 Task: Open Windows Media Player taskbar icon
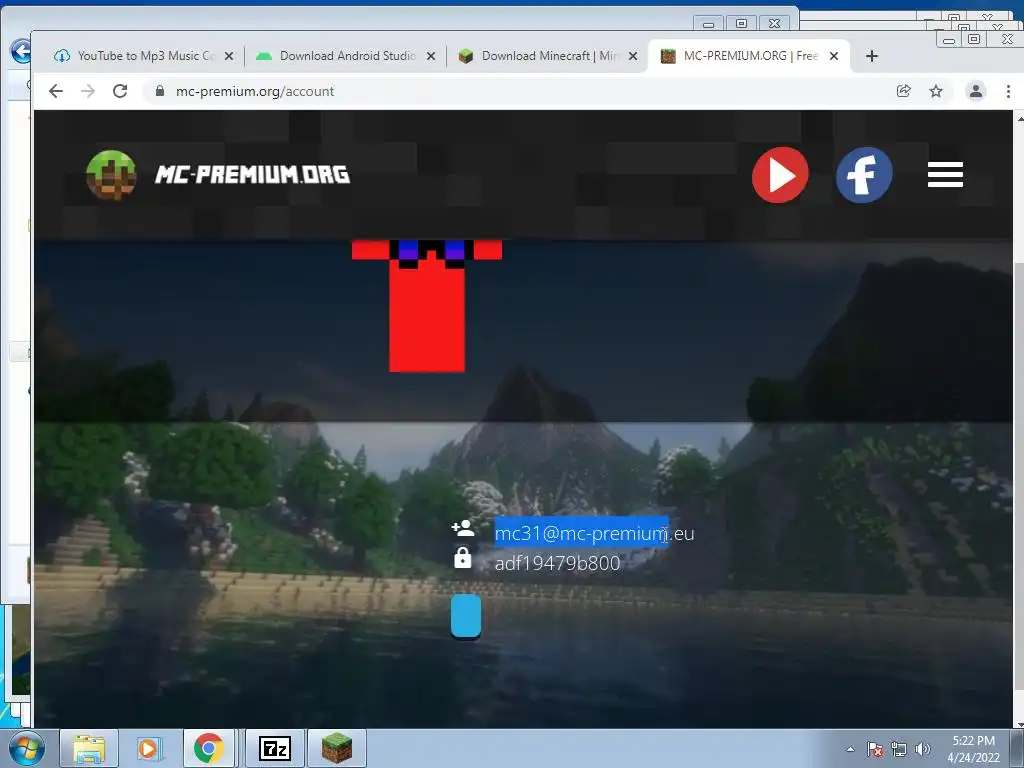point(148,748)
